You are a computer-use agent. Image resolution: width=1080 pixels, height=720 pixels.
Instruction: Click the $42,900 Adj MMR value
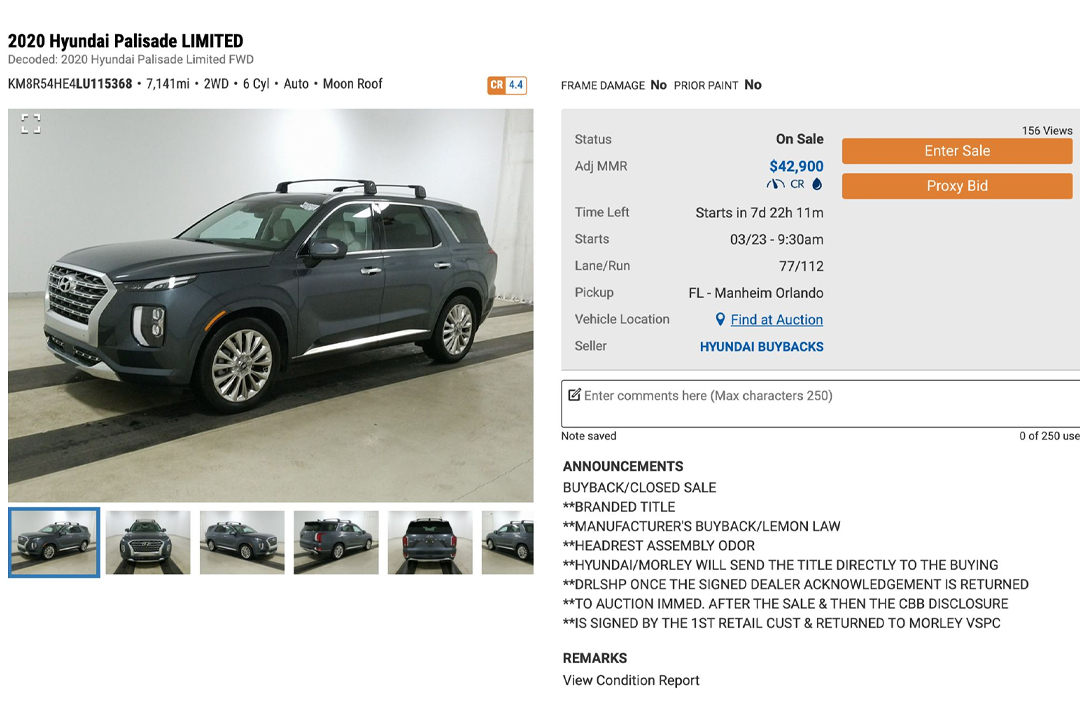[x=796, y=166]
